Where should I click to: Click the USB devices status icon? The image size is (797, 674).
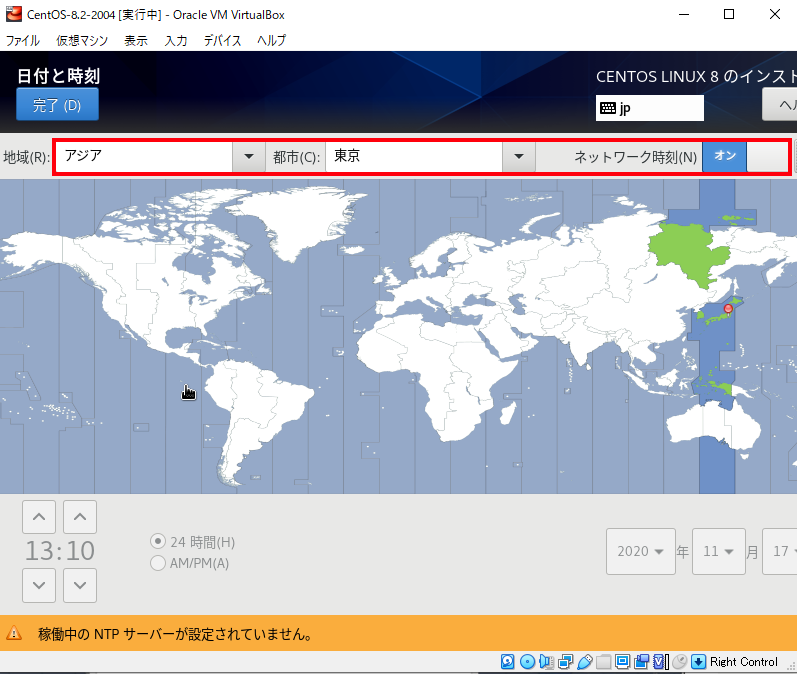pos(585,661)
